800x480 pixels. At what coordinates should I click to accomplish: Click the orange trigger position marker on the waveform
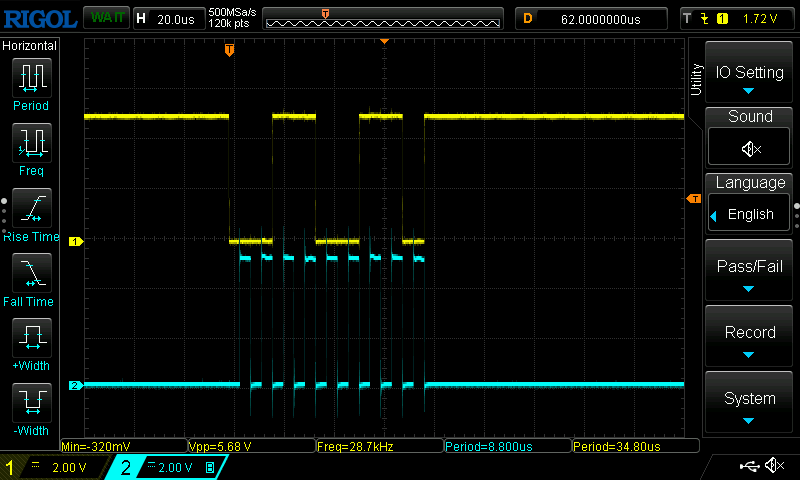(x=230, y=48)
